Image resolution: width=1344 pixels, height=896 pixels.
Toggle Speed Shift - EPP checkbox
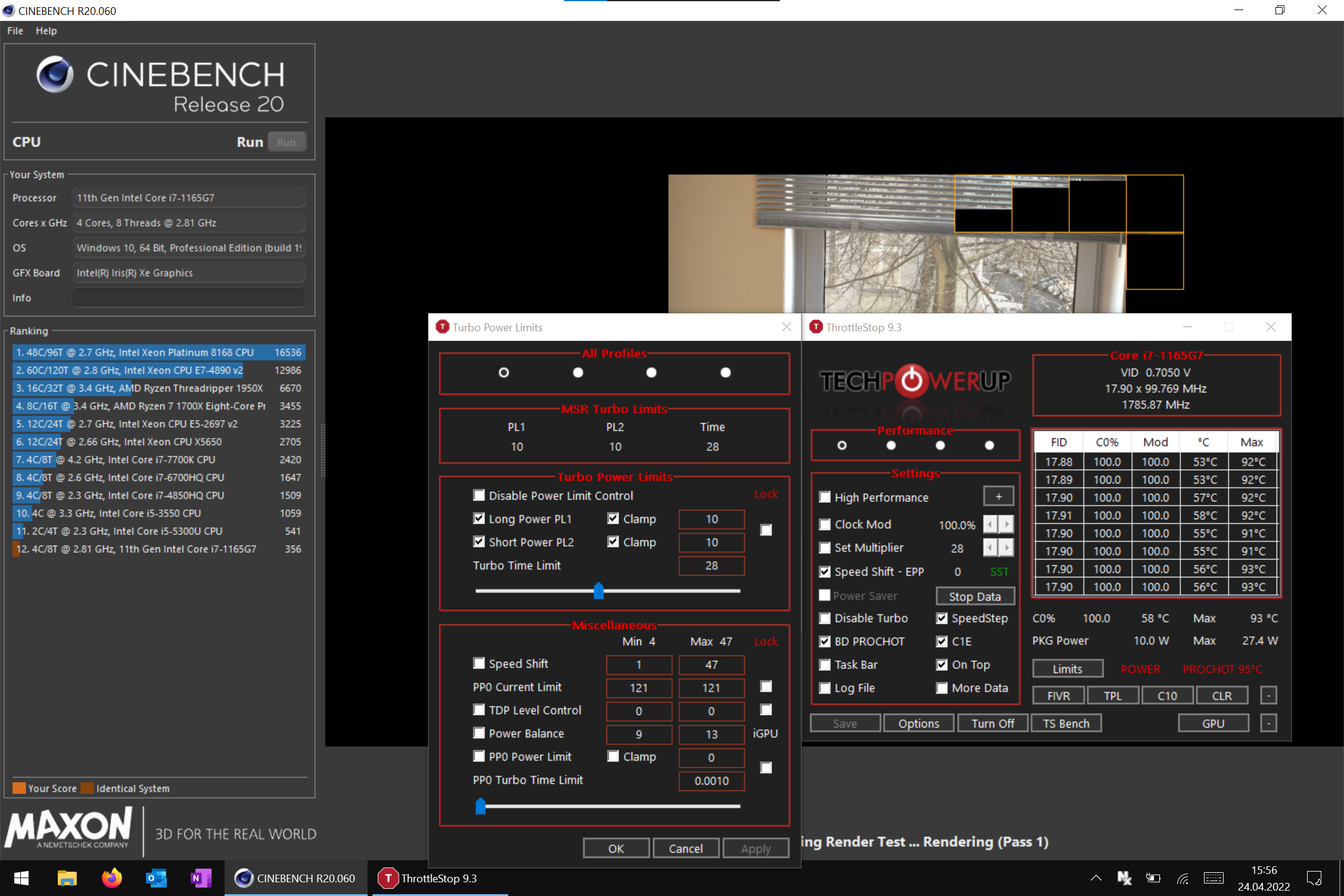(825, 572)
